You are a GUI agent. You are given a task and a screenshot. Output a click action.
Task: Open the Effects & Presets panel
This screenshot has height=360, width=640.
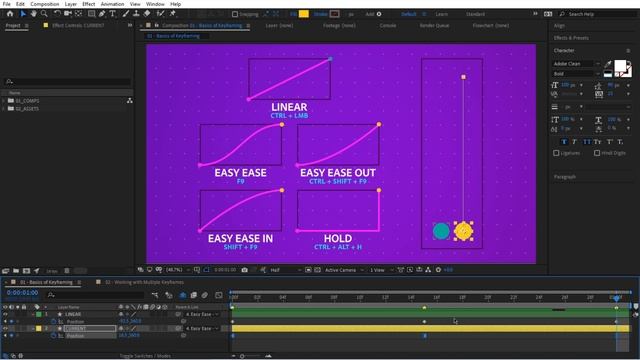click(x=571, y=38)
